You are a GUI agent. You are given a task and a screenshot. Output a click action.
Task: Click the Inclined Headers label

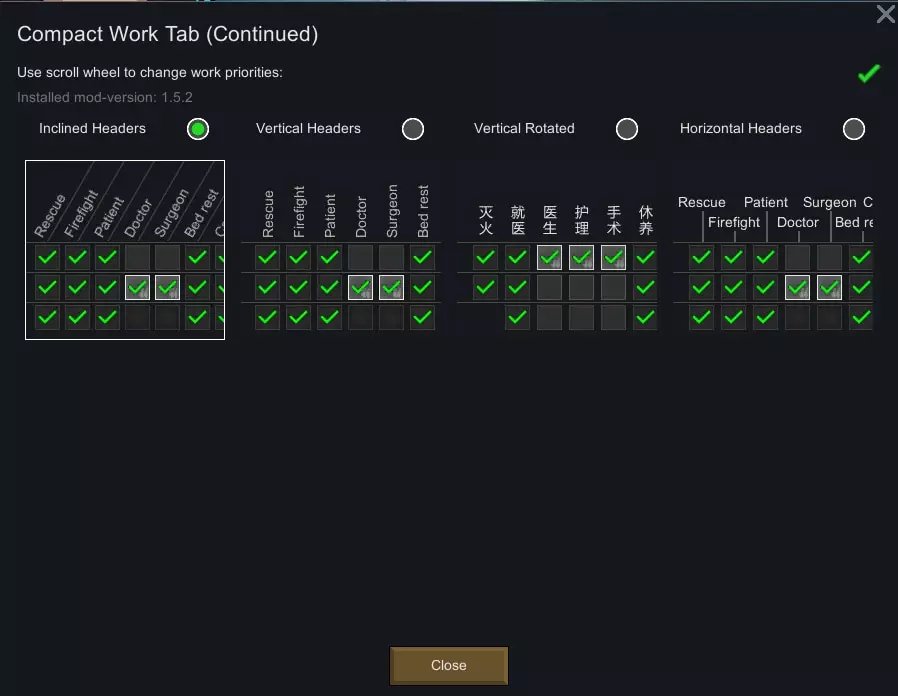pyautogui.click(x=92, y=128)
